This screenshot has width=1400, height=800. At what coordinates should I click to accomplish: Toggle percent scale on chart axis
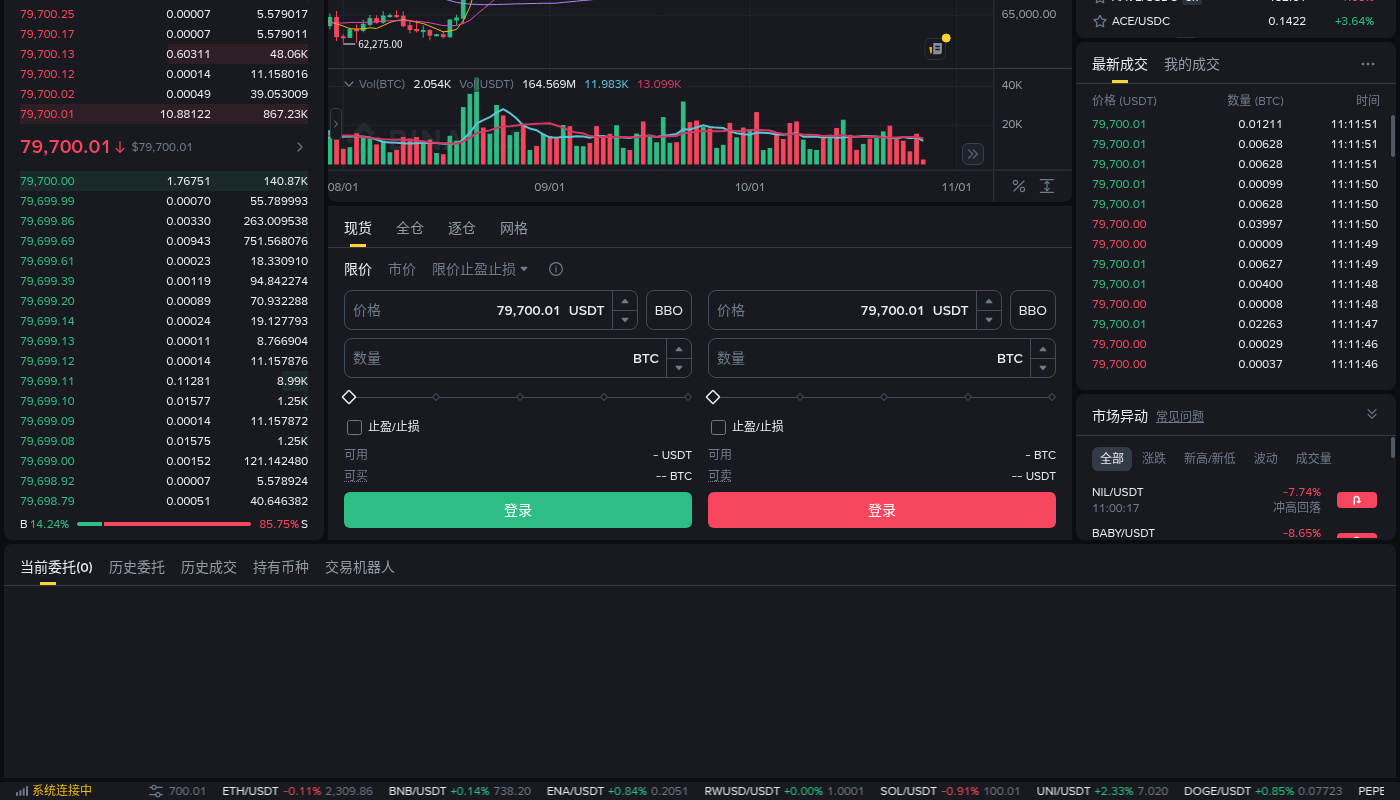[1019, 186]
